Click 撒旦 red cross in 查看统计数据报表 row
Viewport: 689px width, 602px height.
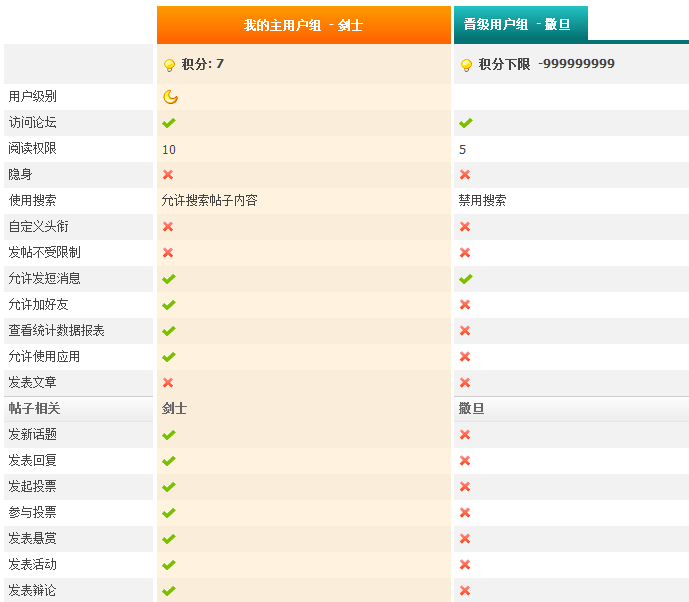tap(465, 331)
